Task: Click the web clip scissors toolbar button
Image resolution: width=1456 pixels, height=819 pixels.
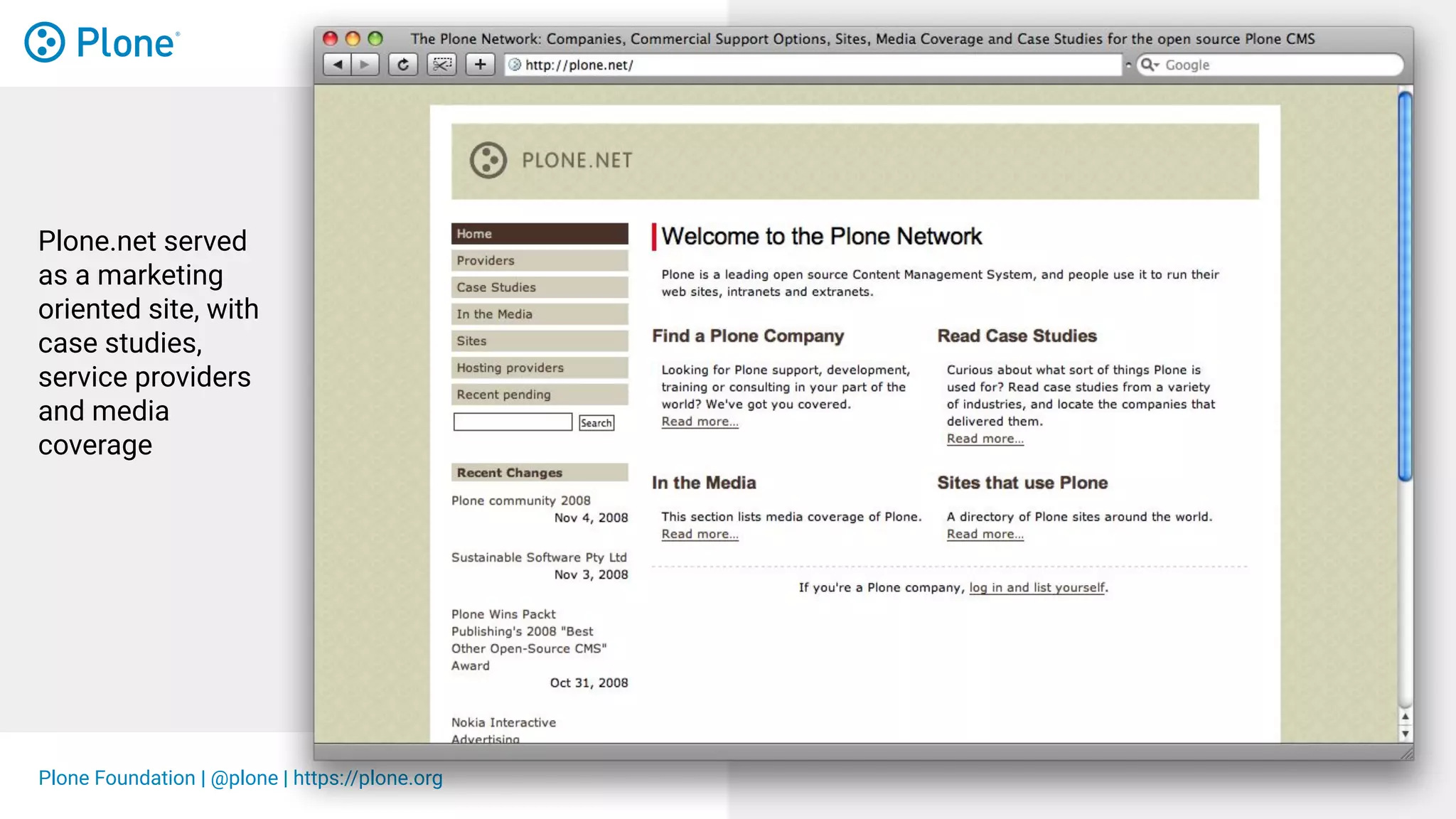Action: click(441, 65)
